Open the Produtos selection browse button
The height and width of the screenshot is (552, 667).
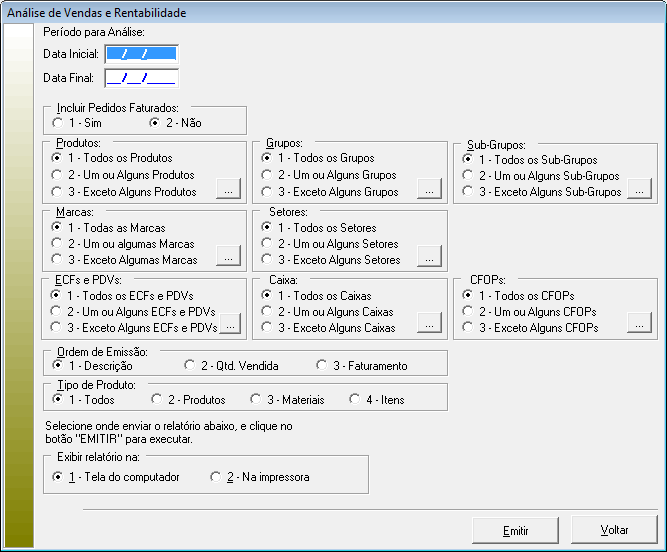pyautogui.click(x=229, y=190)
